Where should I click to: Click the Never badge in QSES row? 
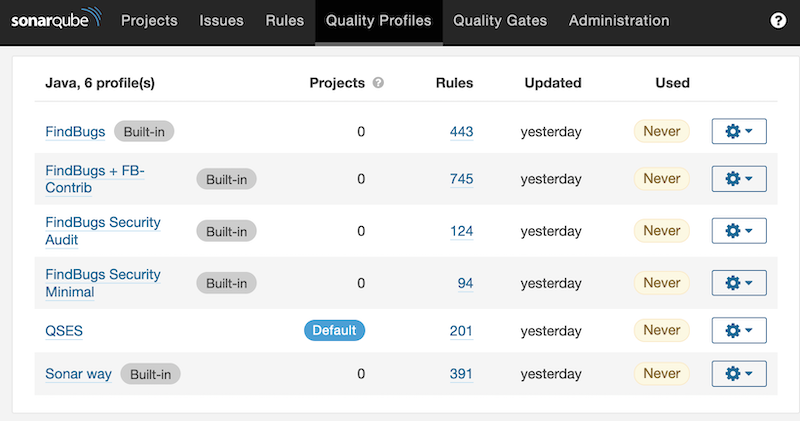[x=662, y=330]
